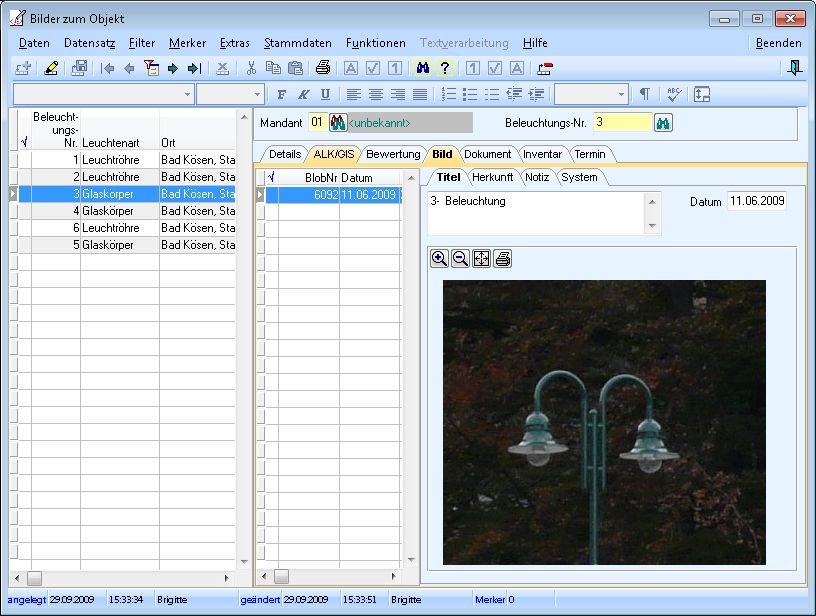Switch to the Details tab
Viewport: 816px width, 616px height.
coord(285,154)
